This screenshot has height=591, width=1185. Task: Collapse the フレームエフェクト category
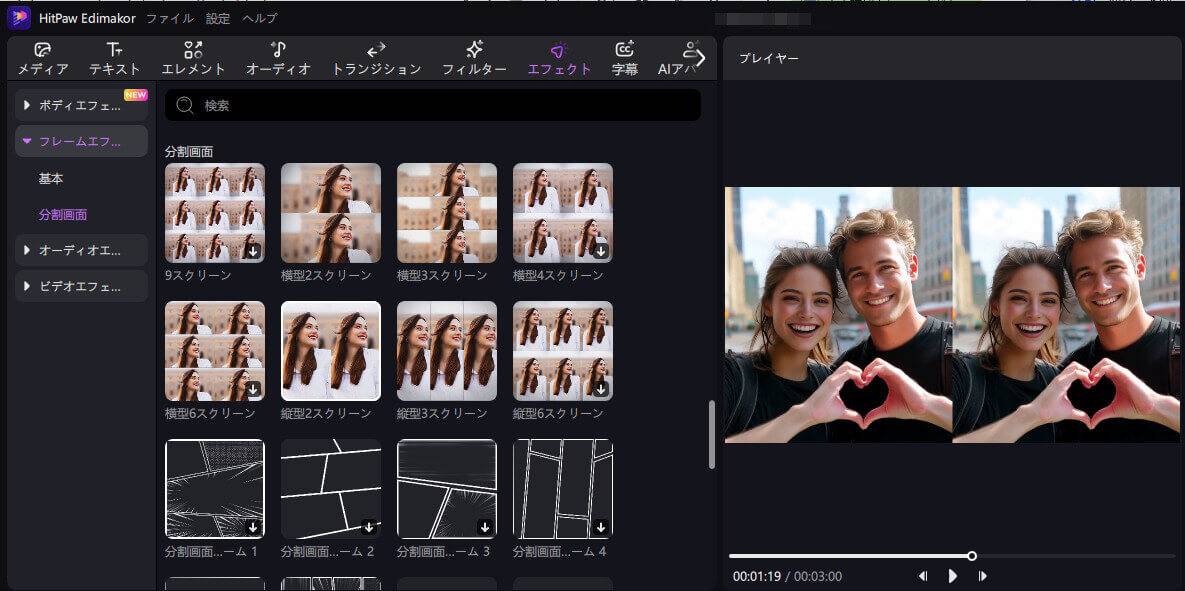pos(81,141)
